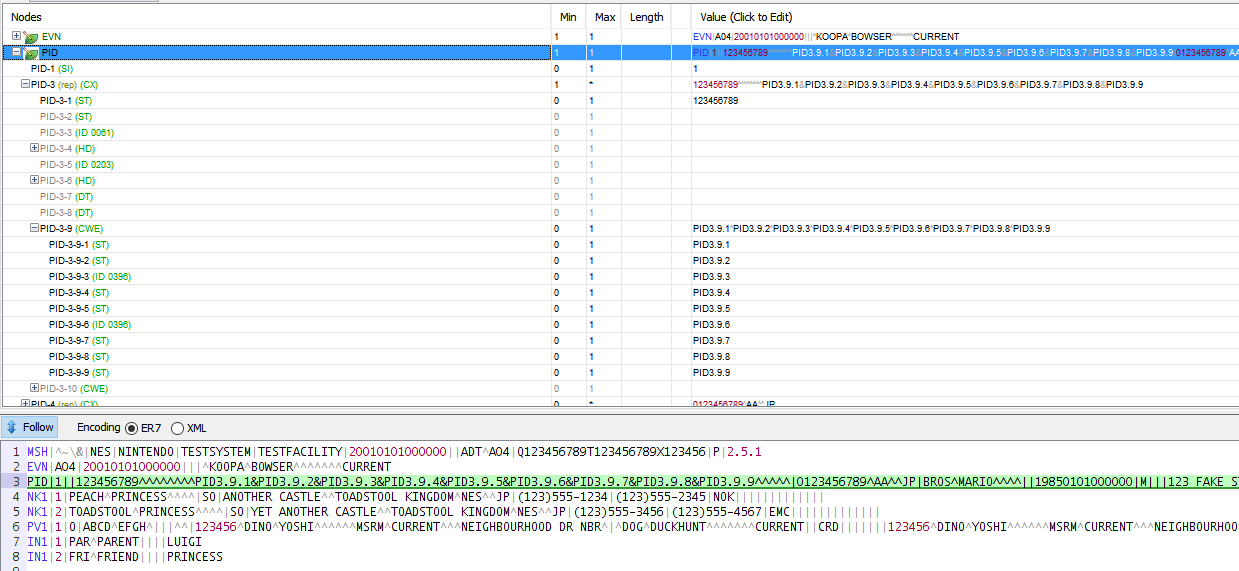Toggle the Follow button

(31, 428)
